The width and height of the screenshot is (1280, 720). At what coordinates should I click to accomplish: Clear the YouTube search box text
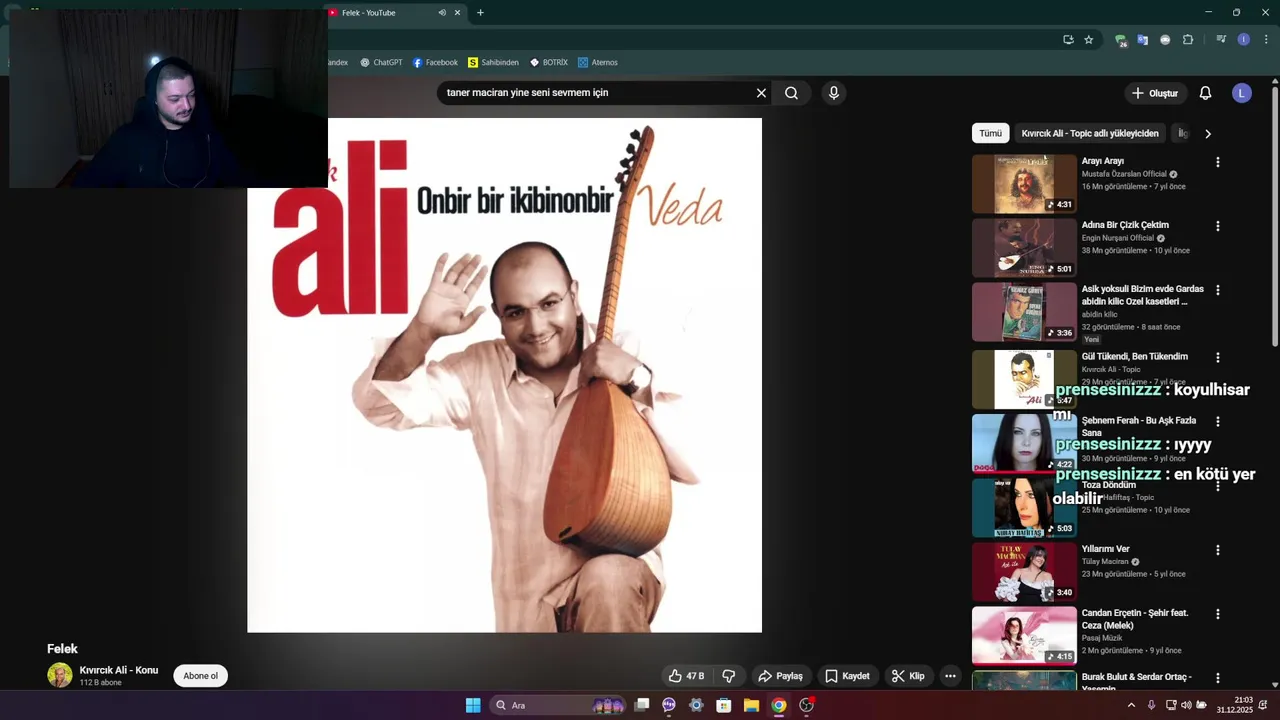[761, 93]
